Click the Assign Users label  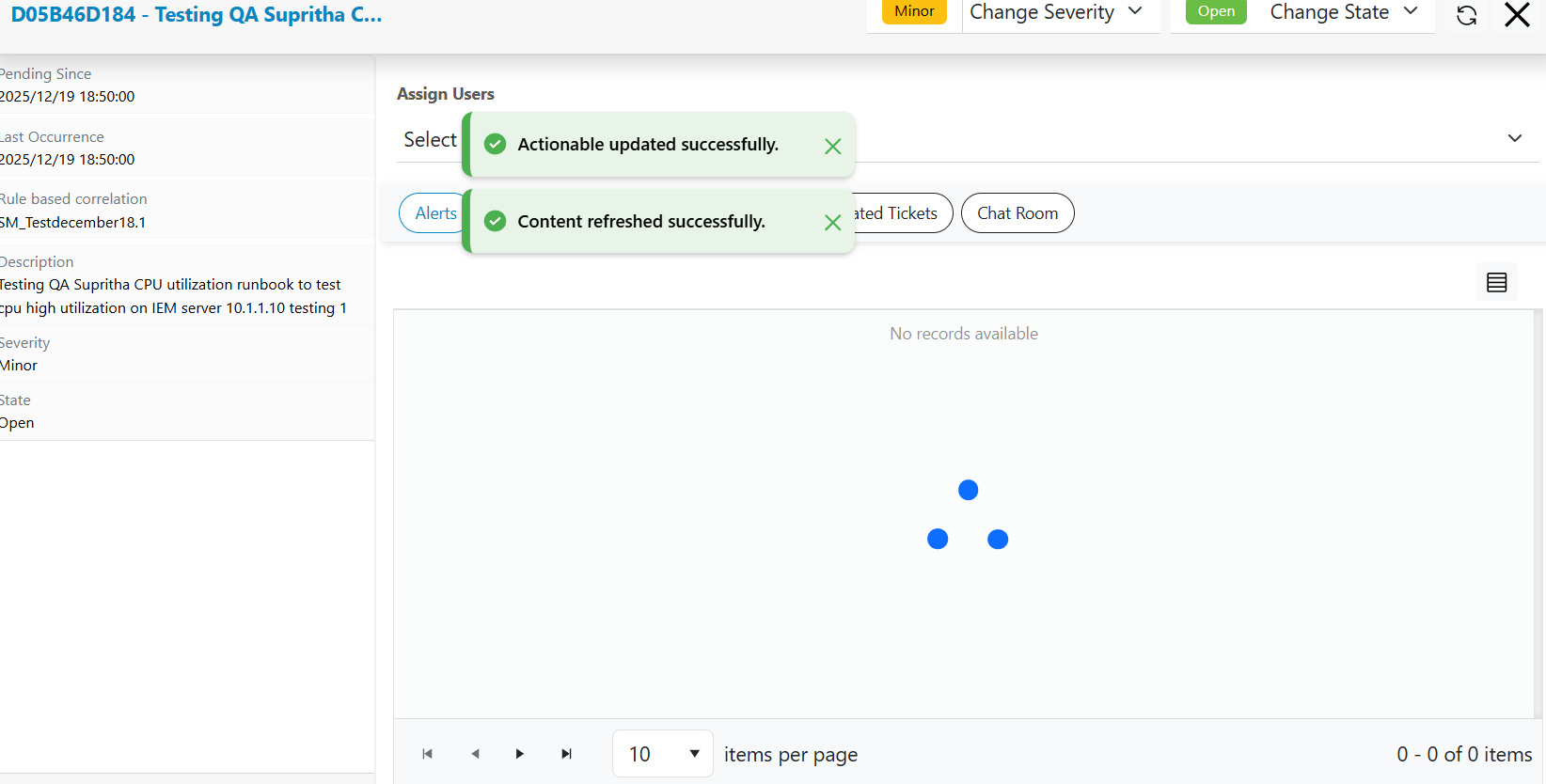[x=446, y=94]
